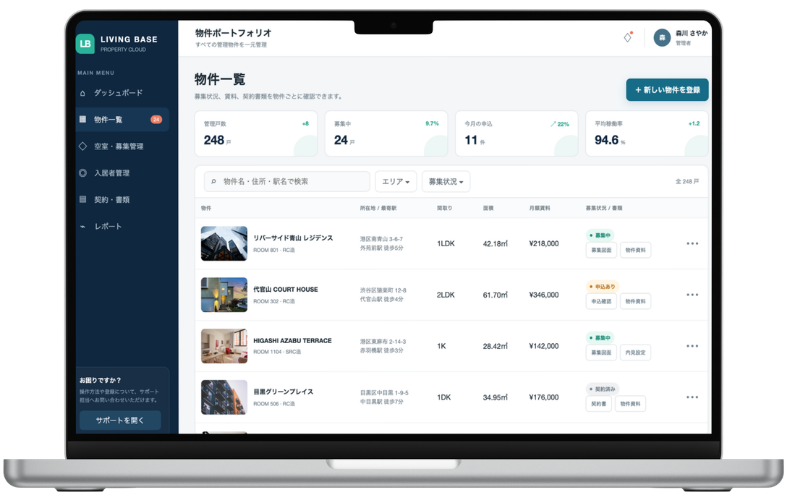The width and height of the screenshot is (787, 498).
Task: Open 募集図面 for HIGASHI AZABU TERRACE
Action: pyautogui.click(x=601, y=352)
